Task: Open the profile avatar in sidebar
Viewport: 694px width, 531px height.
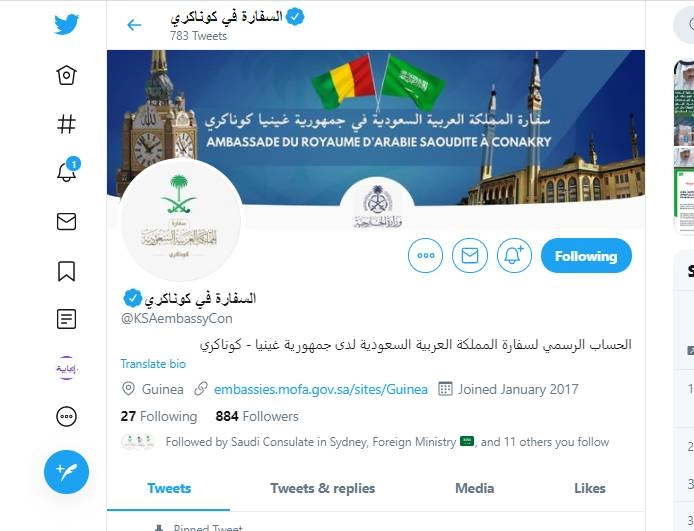Action: tap(66, 368)
